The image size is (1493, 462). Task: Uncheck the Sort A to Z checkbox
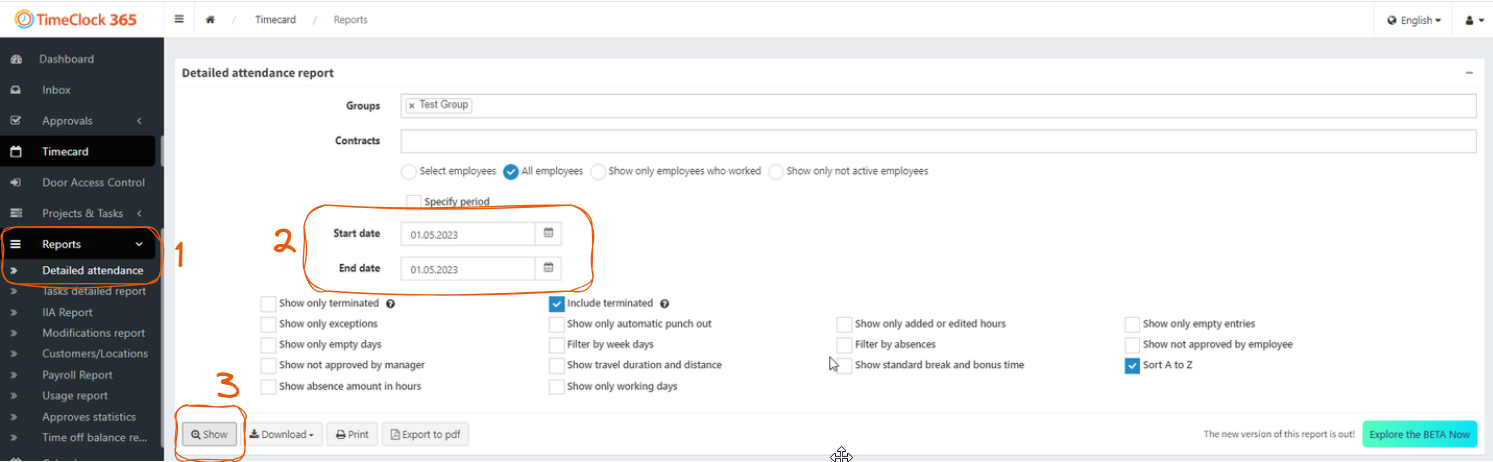click(1132, 365)
